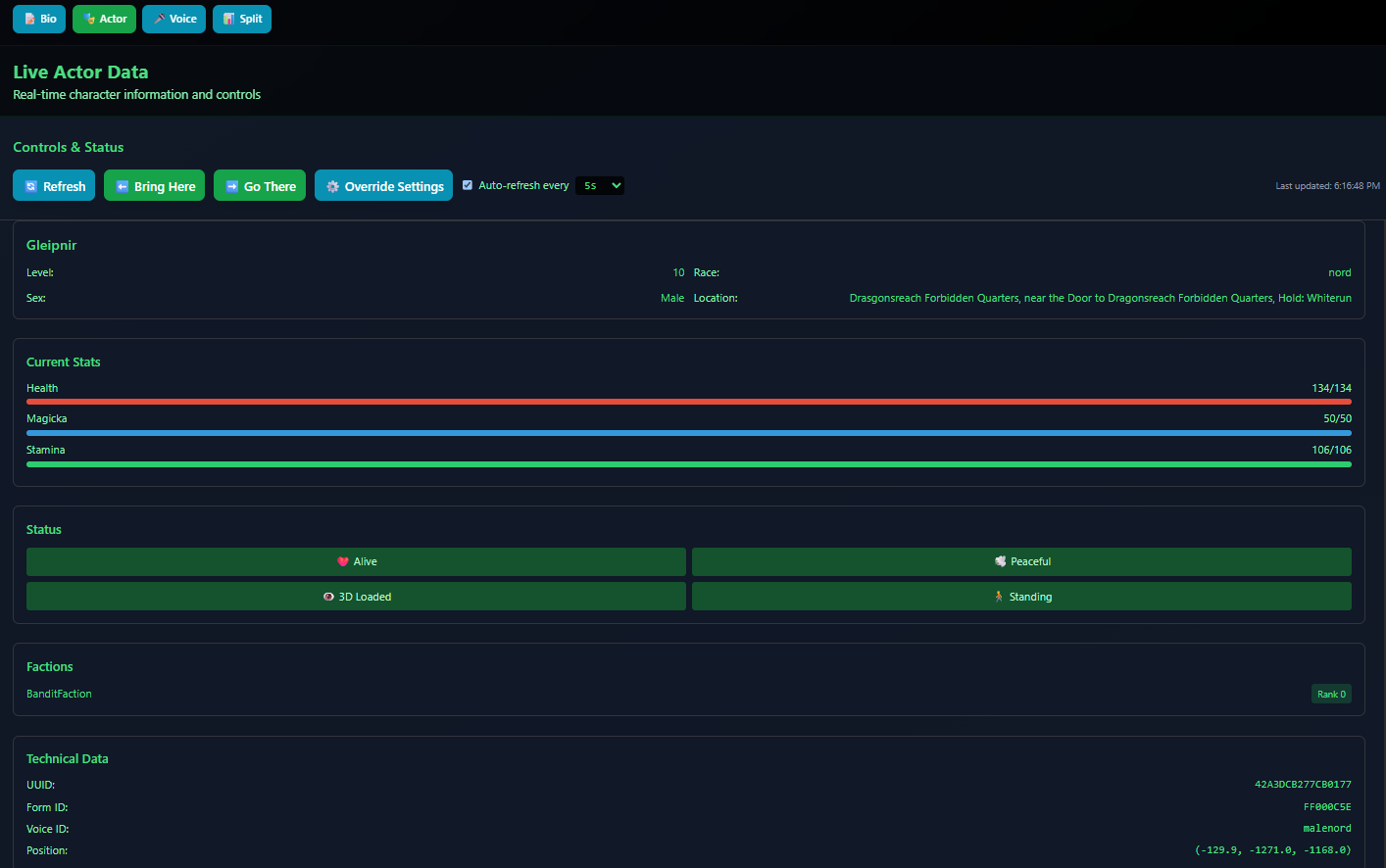Disable the Auto-refresh checkbox
The height and width of the screenshot is (868, 1386).
pyautogui.click(x=468, y=185)
